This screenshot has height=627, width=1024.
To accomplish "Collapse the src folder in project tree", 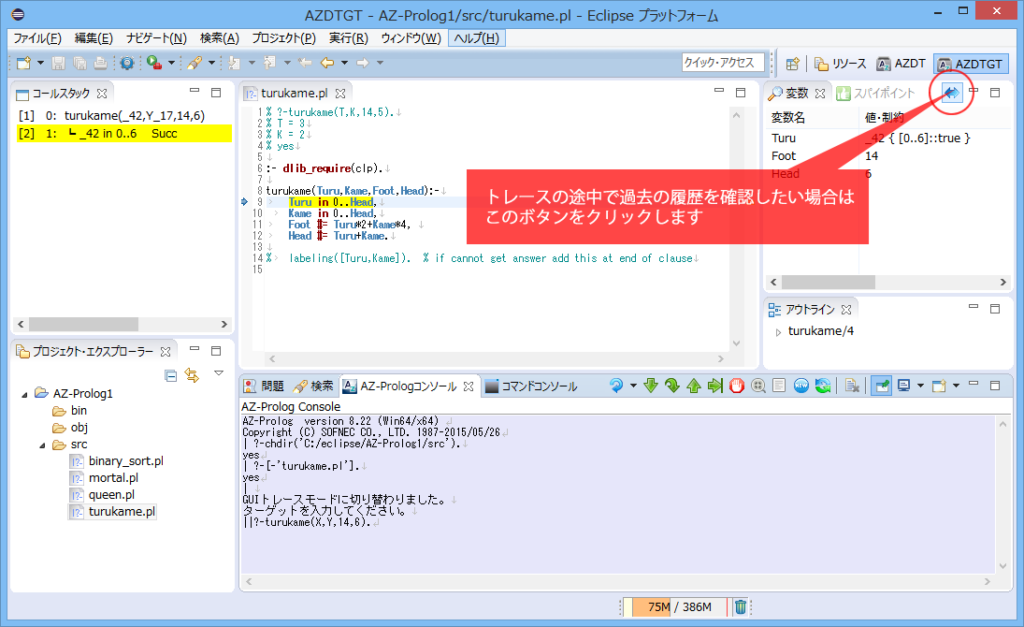I will pos(43,445).
